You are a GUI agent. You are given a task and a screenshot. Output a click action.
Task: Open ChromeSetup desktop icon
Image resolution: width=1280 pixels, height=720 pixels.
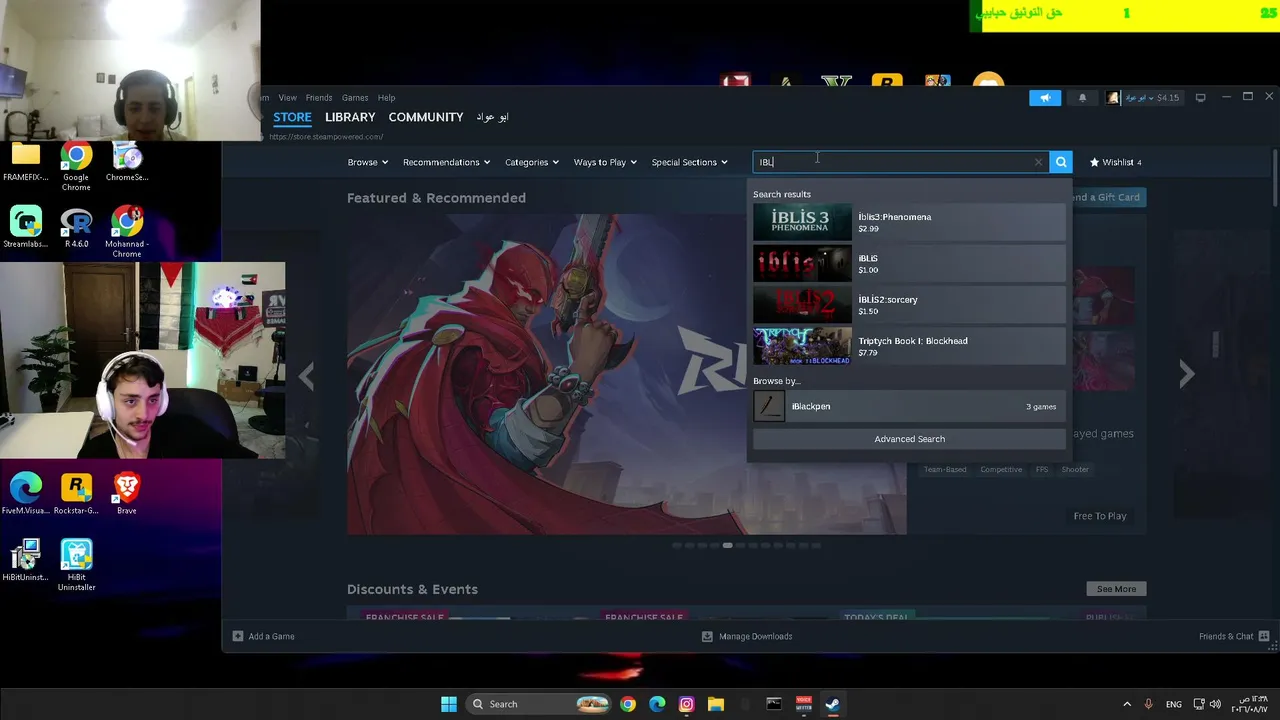(x=127, y=162)
